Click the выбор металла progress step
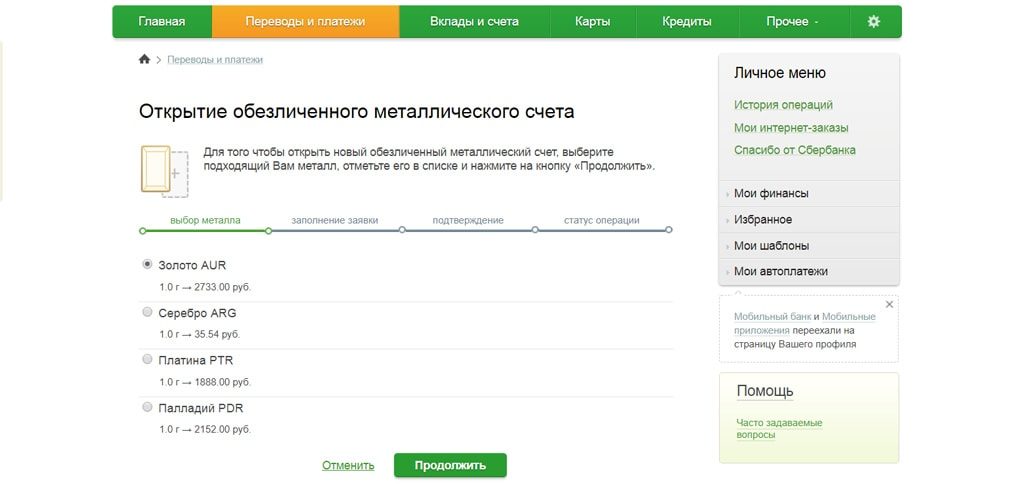This screenshot has height=484, width=1024. [205, 221]
